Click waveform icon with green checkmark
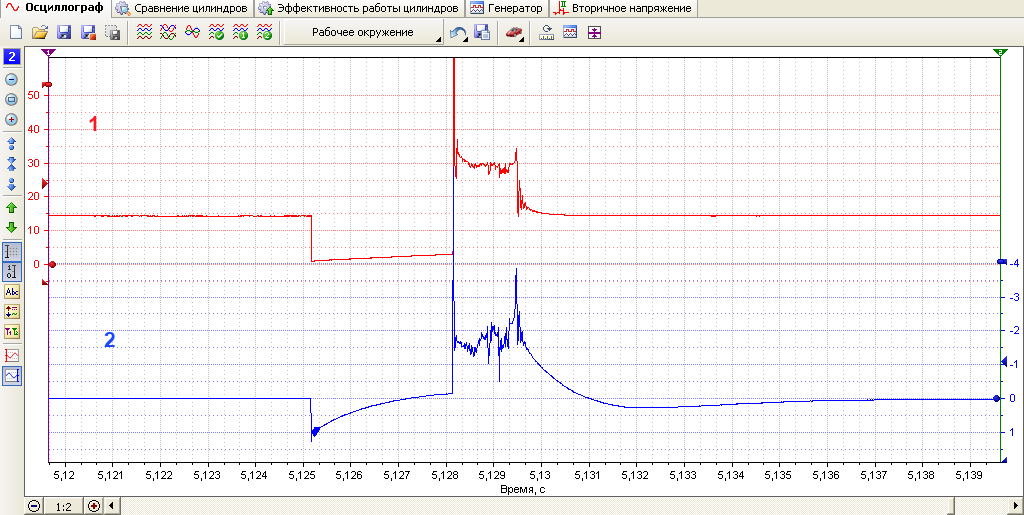Screen dimensions: 1024x515 (x=216, y=32)
